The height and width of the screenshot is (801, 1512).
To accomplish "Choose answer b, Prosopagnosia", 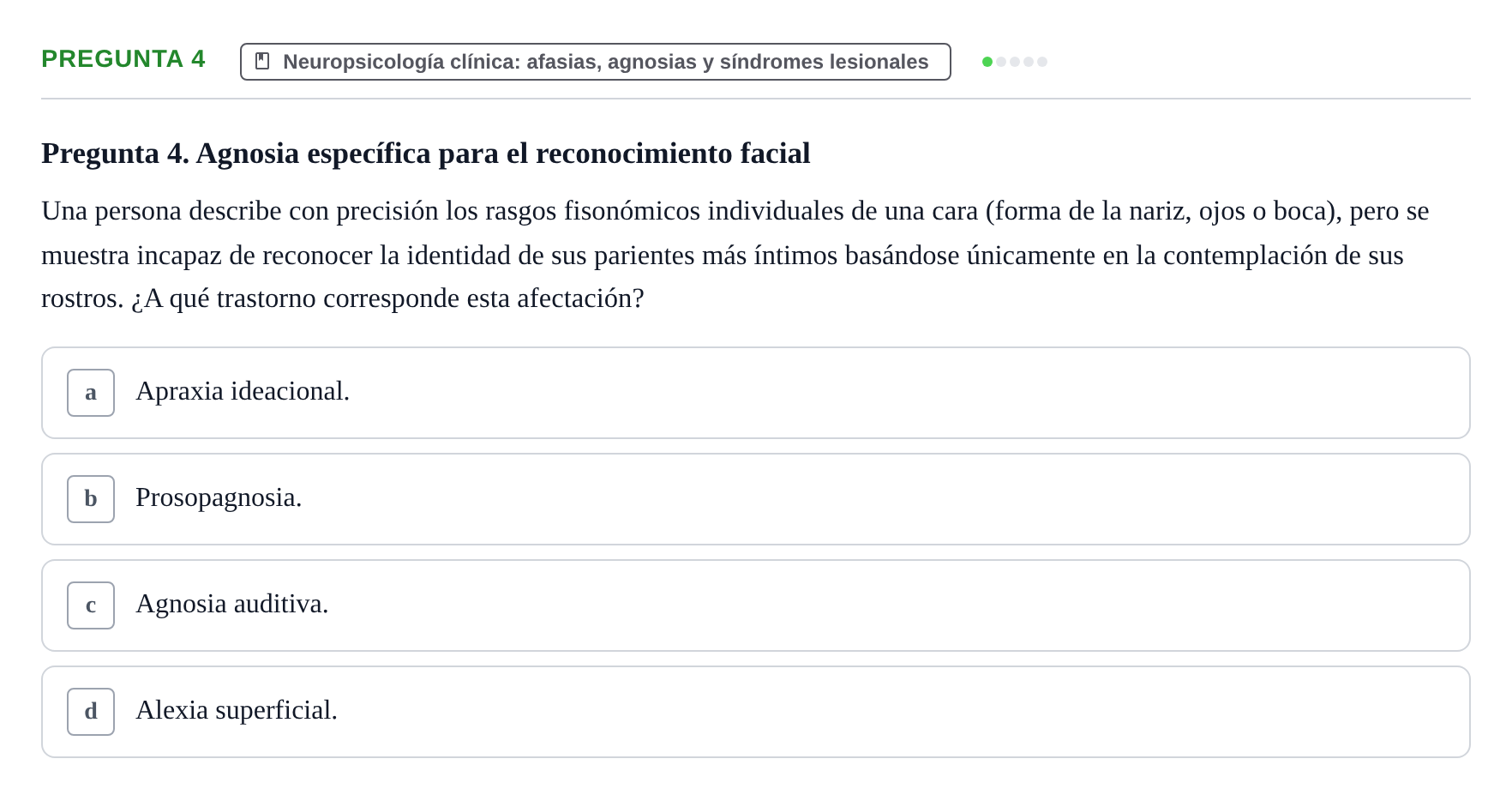I will pyautogui.click(x=755, y=499).
